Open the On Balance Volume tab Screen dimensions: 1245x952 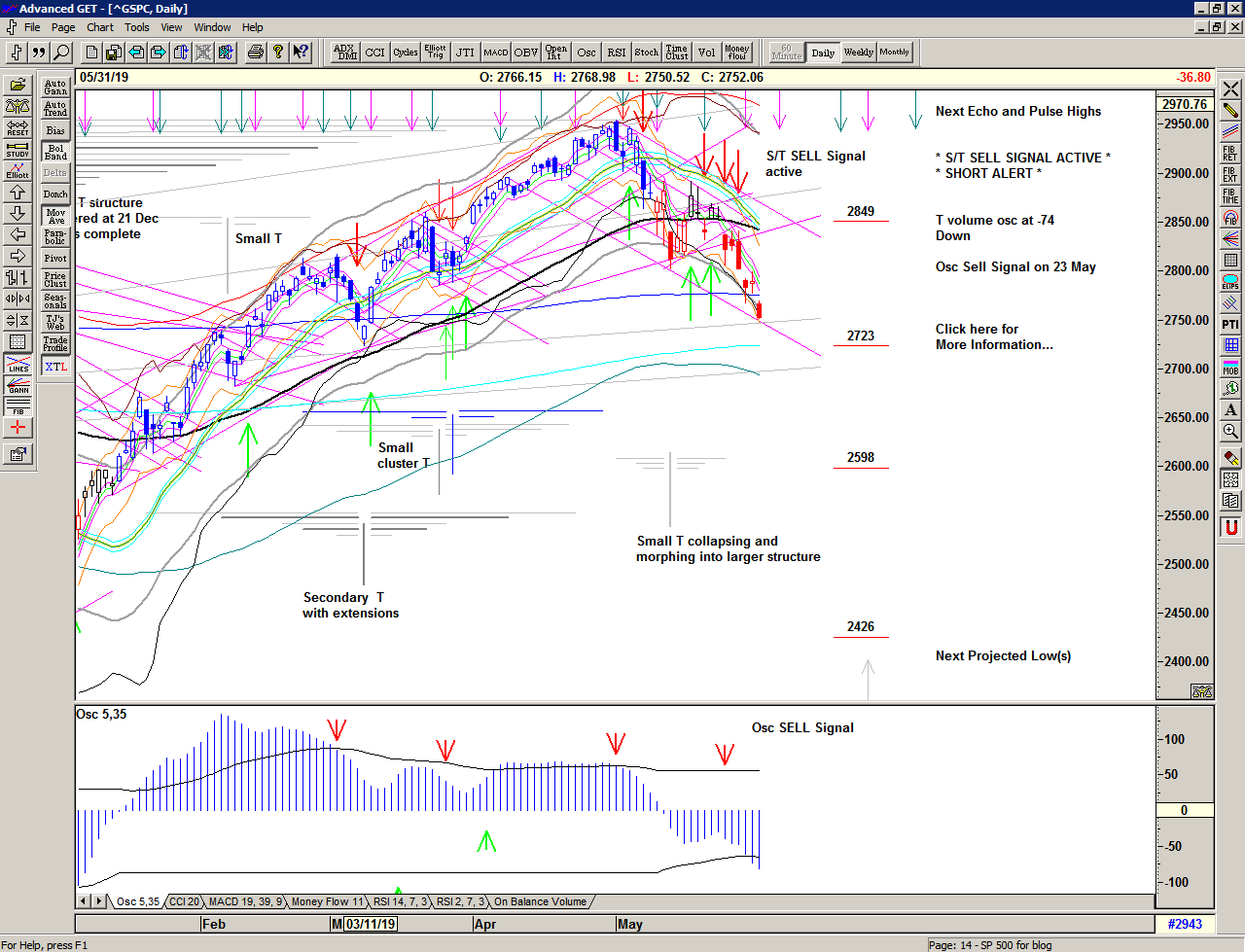(x=540, y=901)
